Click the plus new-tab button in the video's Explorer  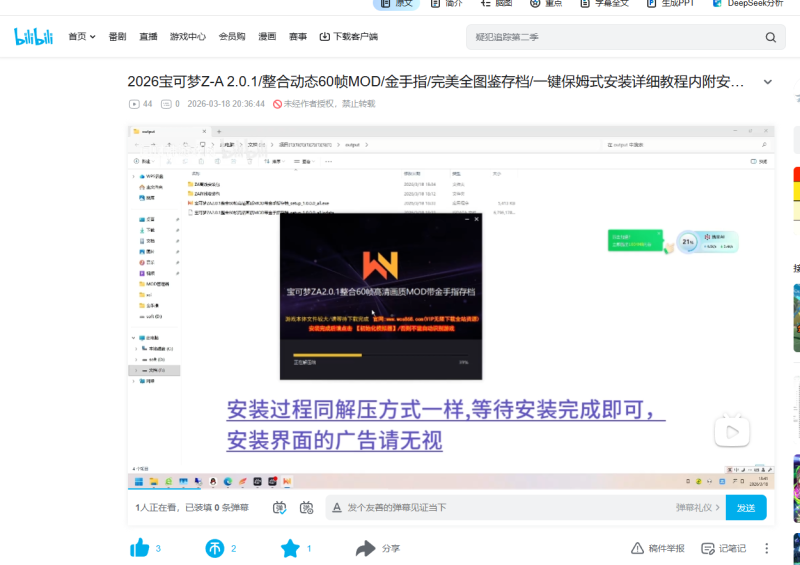click(219, 131)
